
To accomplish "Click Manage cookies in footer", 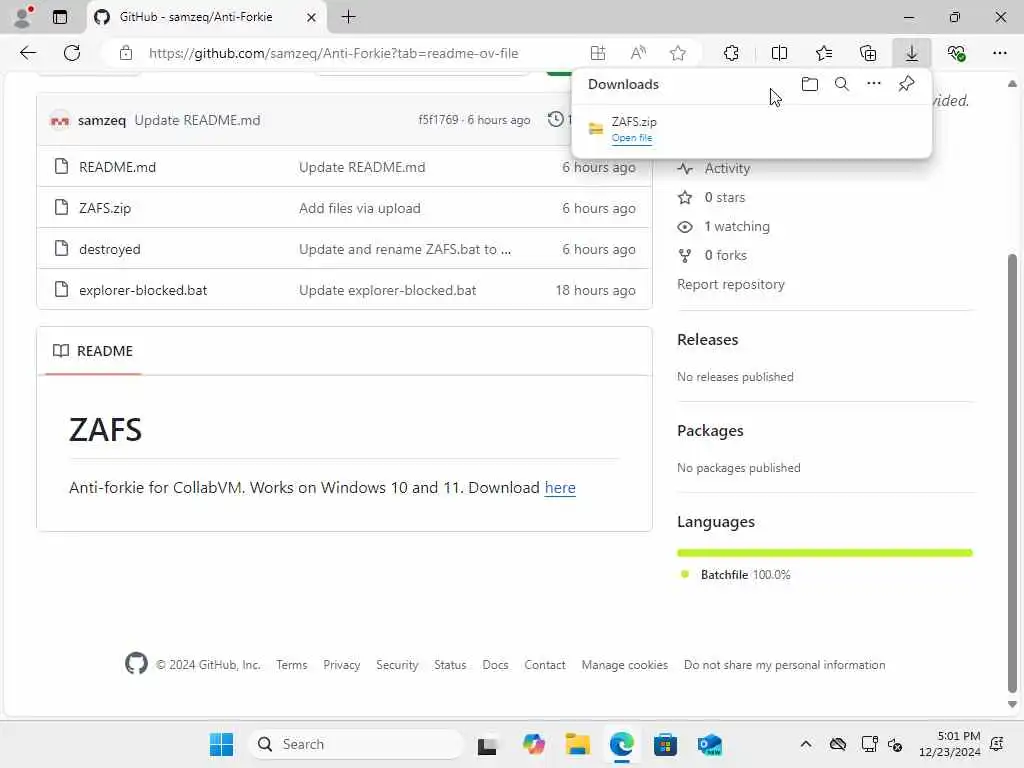I will (x=624, y=665).
